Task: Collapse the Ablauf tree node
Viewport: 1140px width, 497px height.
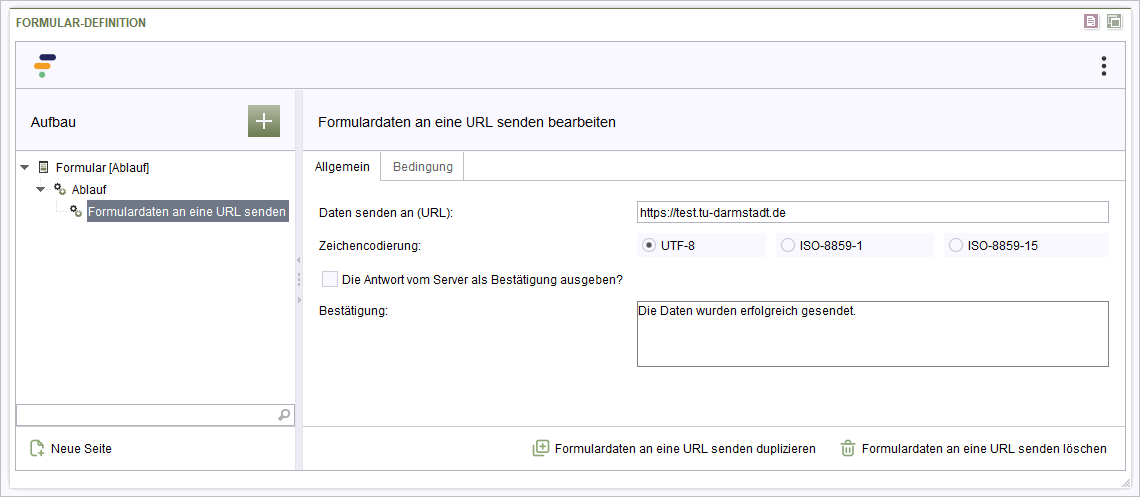Action: pyautogui.click(x=41, y=190)
